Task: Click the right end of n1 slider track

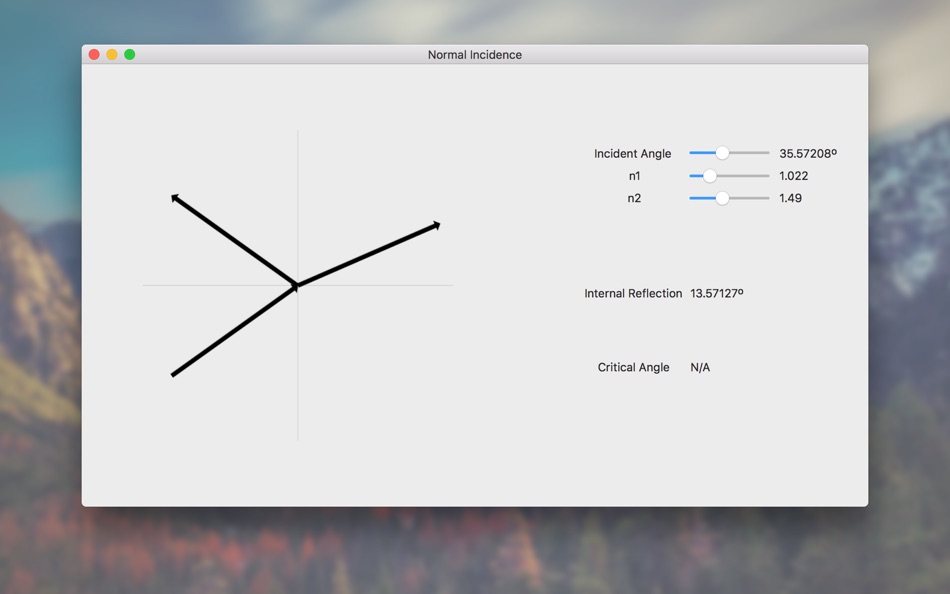Action: 767,176
